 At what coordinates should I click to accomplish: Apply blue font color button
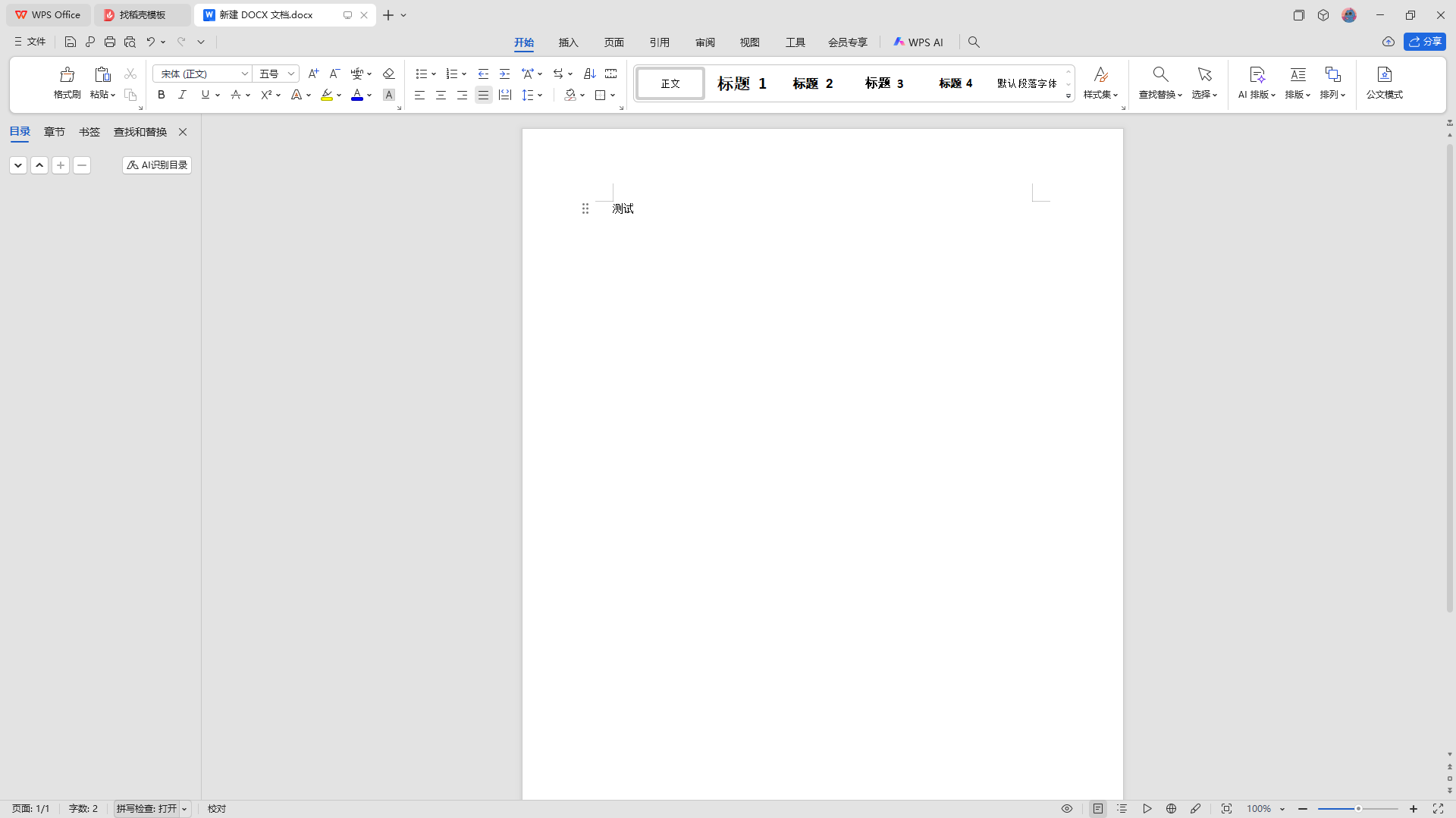click(357, 95)
